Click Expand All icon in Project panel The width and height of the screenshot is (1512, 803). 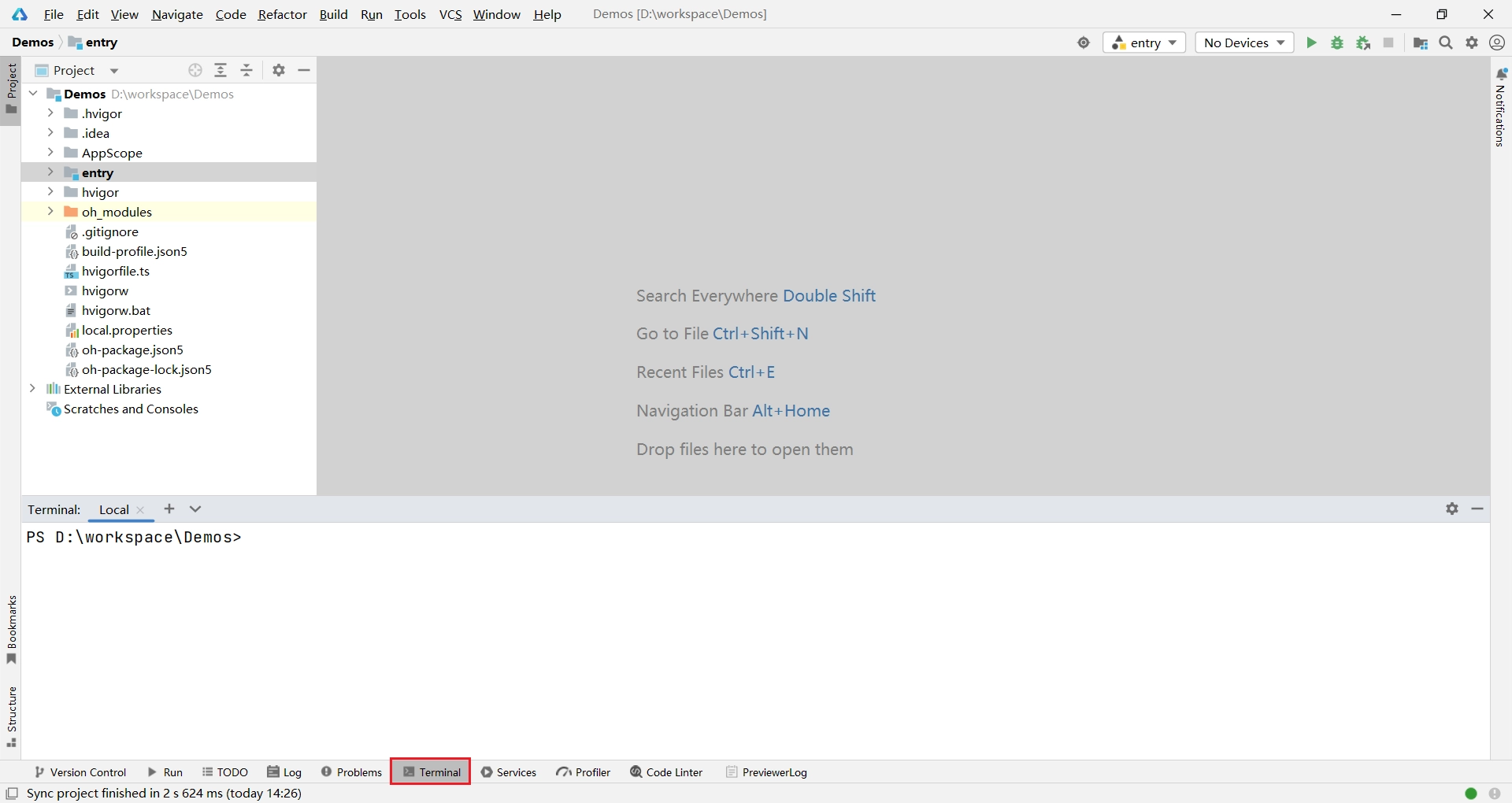[220, 70]
